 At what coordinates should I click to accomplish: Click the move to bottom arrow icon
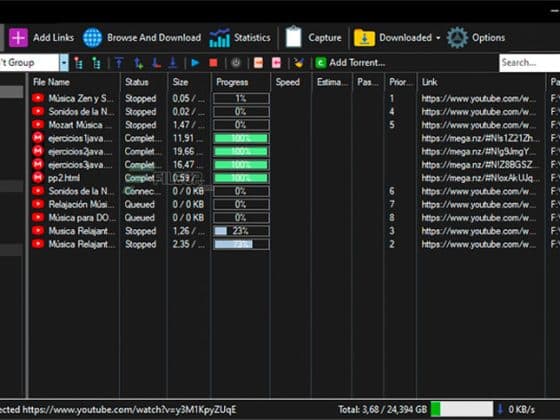click(x=173, y=63)
